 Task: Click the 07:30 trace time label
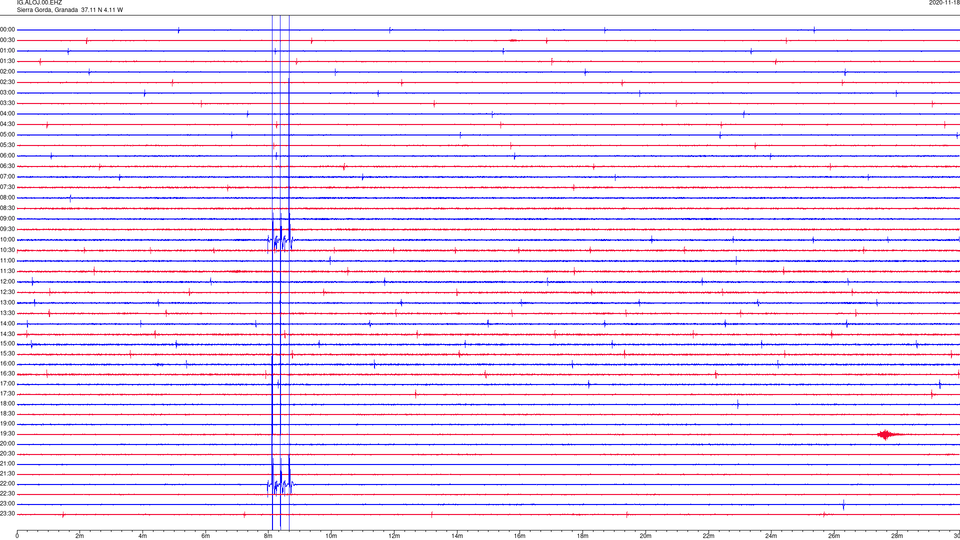point(8,187)
